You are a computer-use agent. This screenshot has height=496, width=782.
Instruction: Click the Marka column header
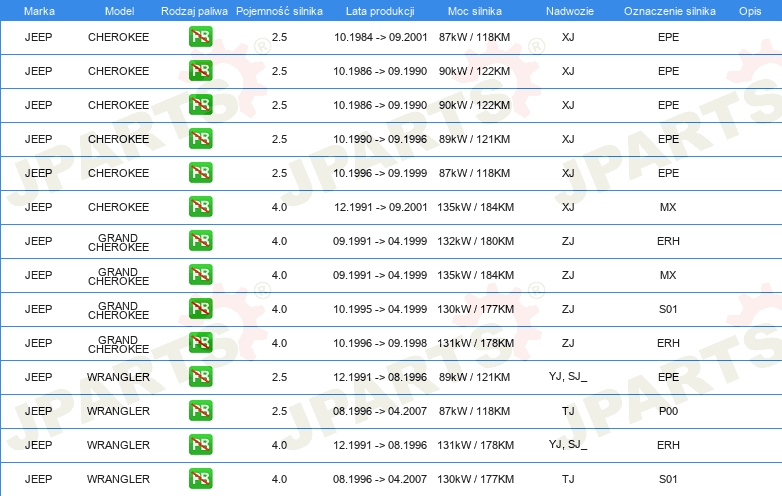pyautogui.click(x=39, y=11)
